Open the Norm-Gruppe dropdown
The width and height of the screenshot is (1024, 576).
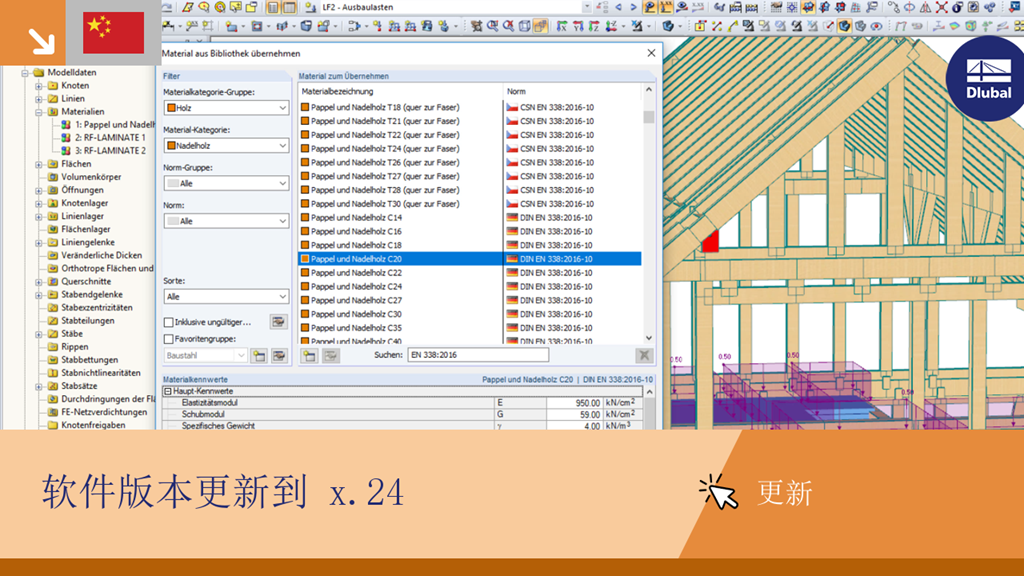point(226,184)
